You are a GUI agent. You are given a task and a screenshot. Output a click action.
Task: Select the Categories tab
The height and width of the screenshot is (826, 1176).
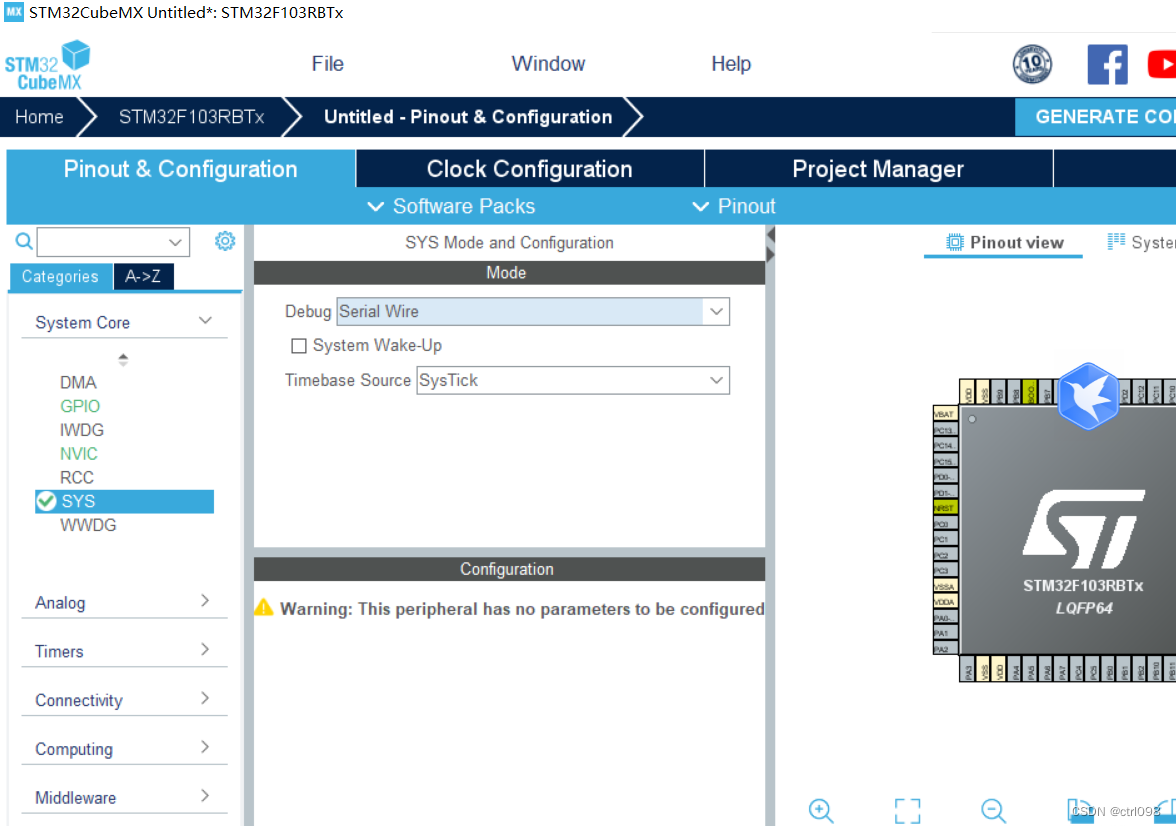(x=60, y=276)
